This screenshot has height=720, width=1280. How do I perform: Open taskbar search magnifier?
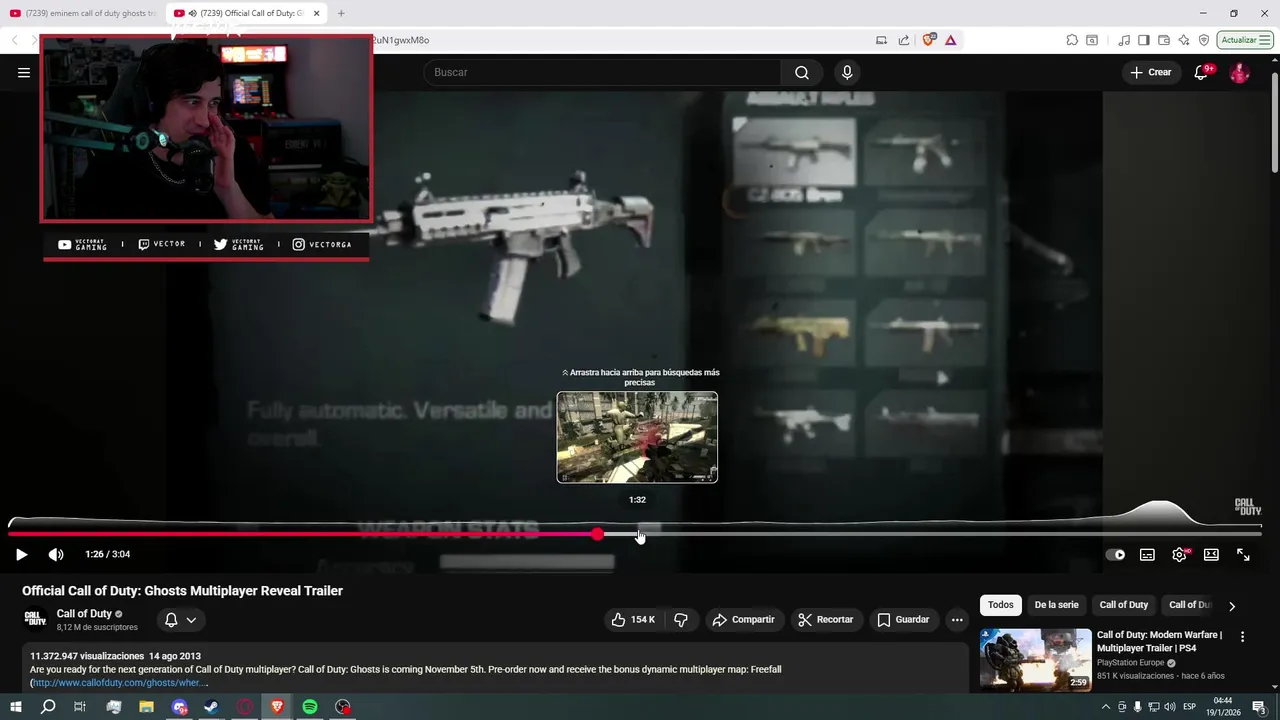pyautogui.click(x=47, y=707)
